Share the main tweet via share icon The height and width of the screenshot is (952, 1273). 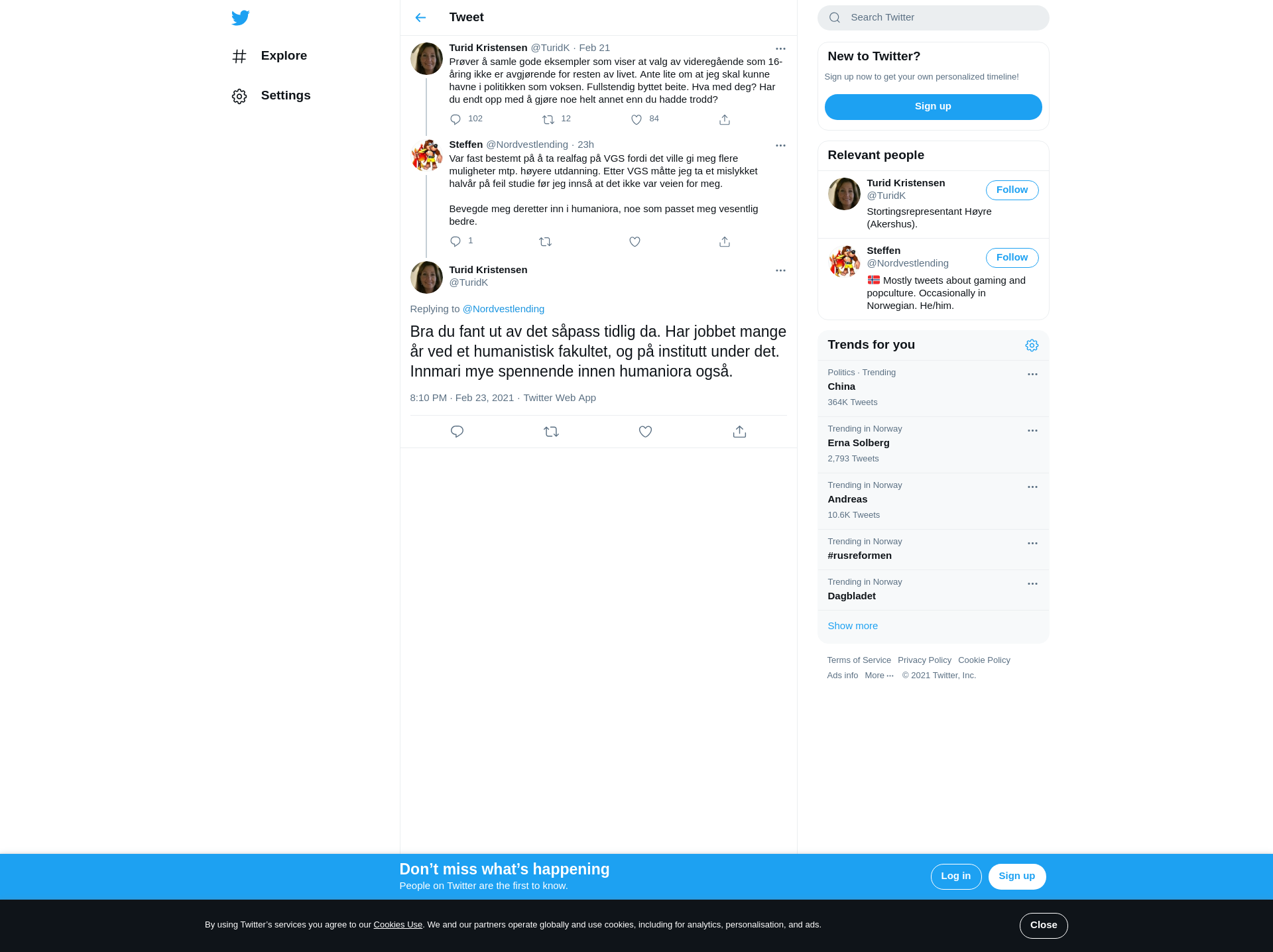739,432
